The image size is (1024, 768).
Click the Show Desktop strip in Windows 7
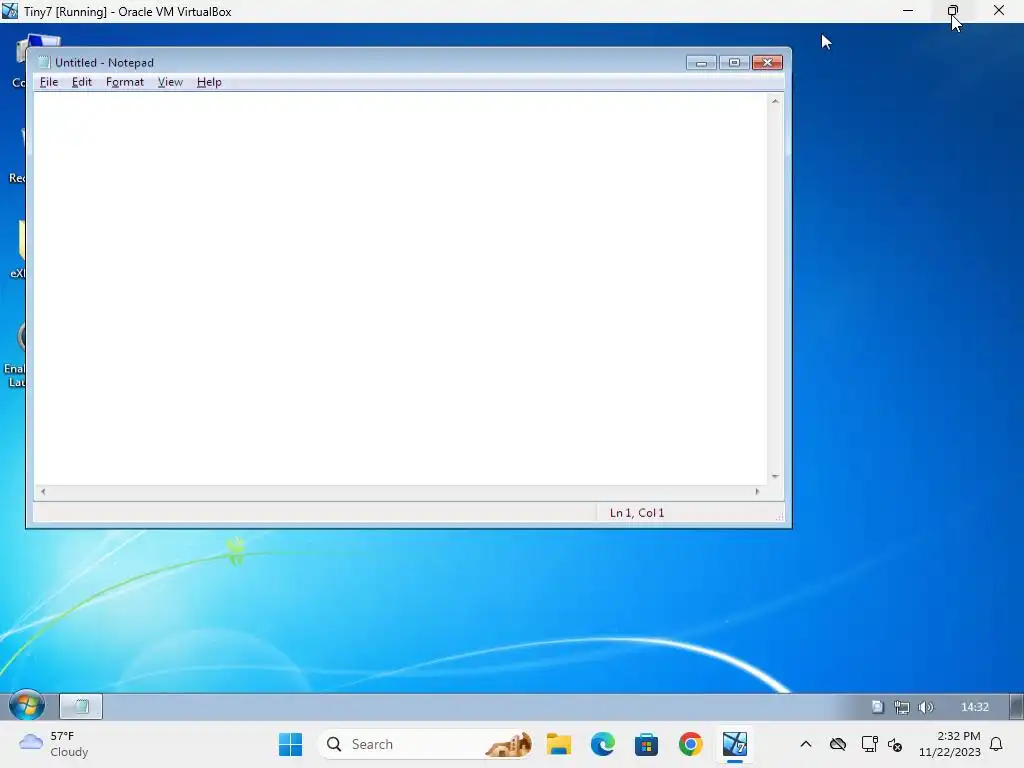pyautogui.click(x=1016, y=707)
